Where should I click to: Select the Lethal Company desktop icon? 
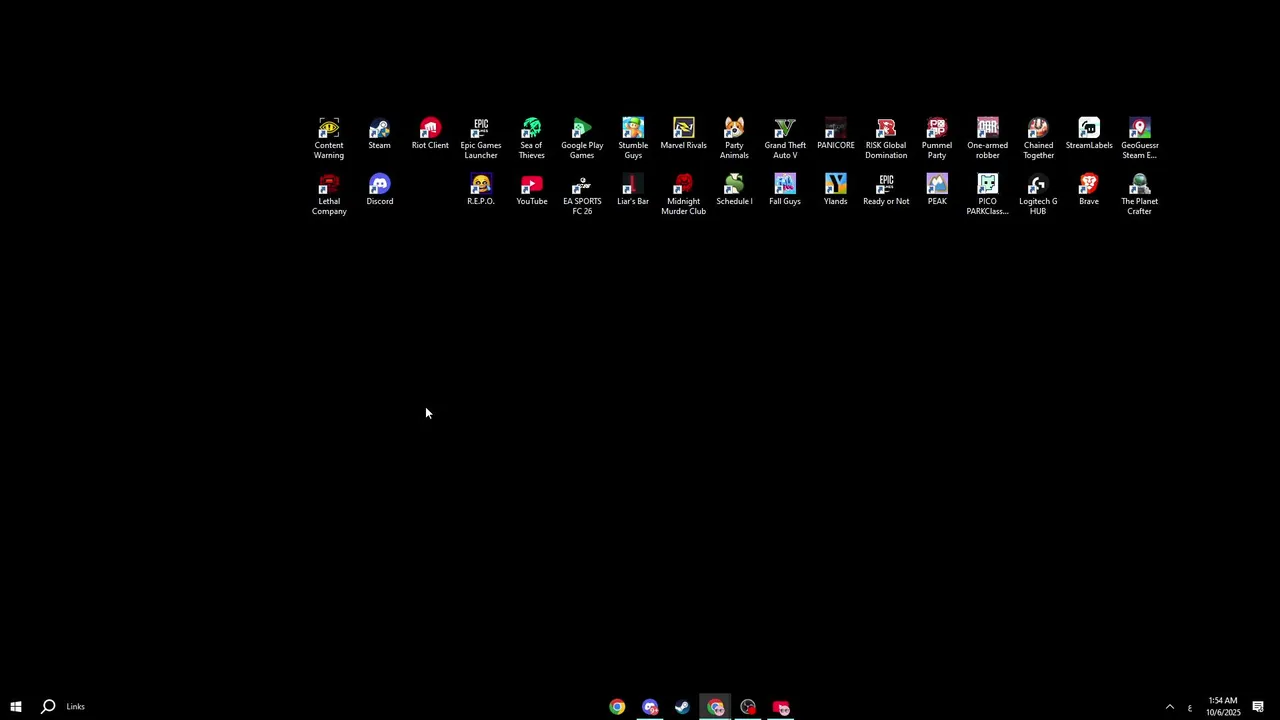coord(329,194)
